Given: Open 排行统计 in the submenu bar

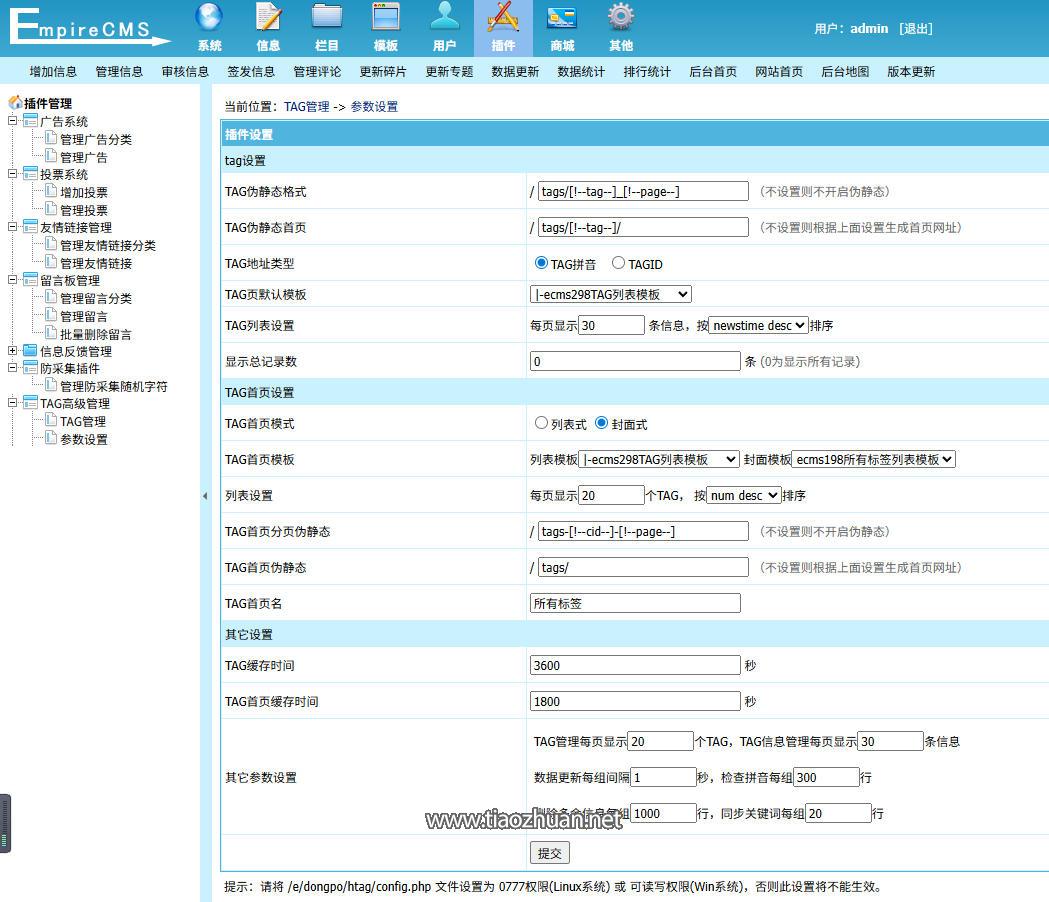Looking at the screenshot, I should pos(647,72).
